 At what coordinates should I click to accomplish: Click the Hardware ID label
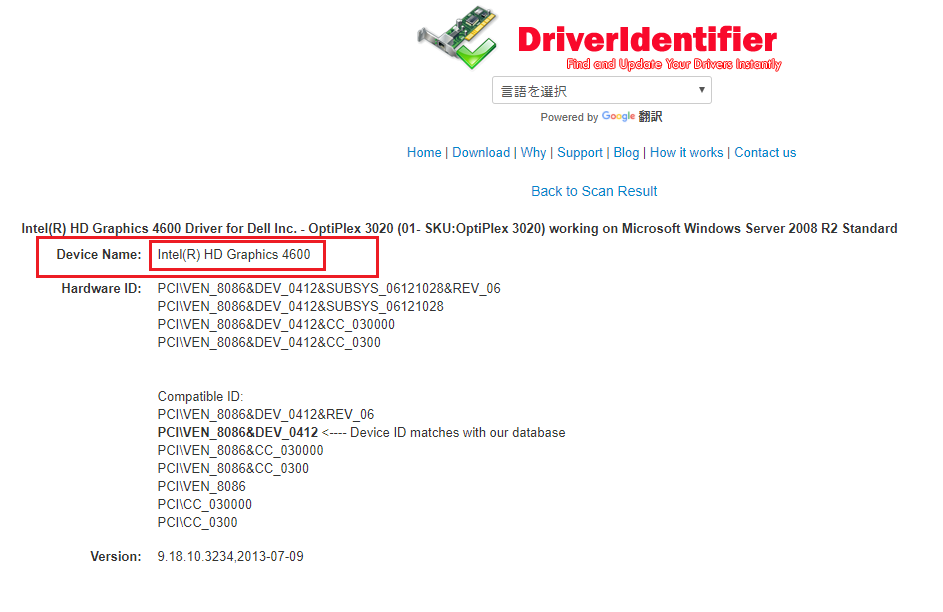(101, 289)
